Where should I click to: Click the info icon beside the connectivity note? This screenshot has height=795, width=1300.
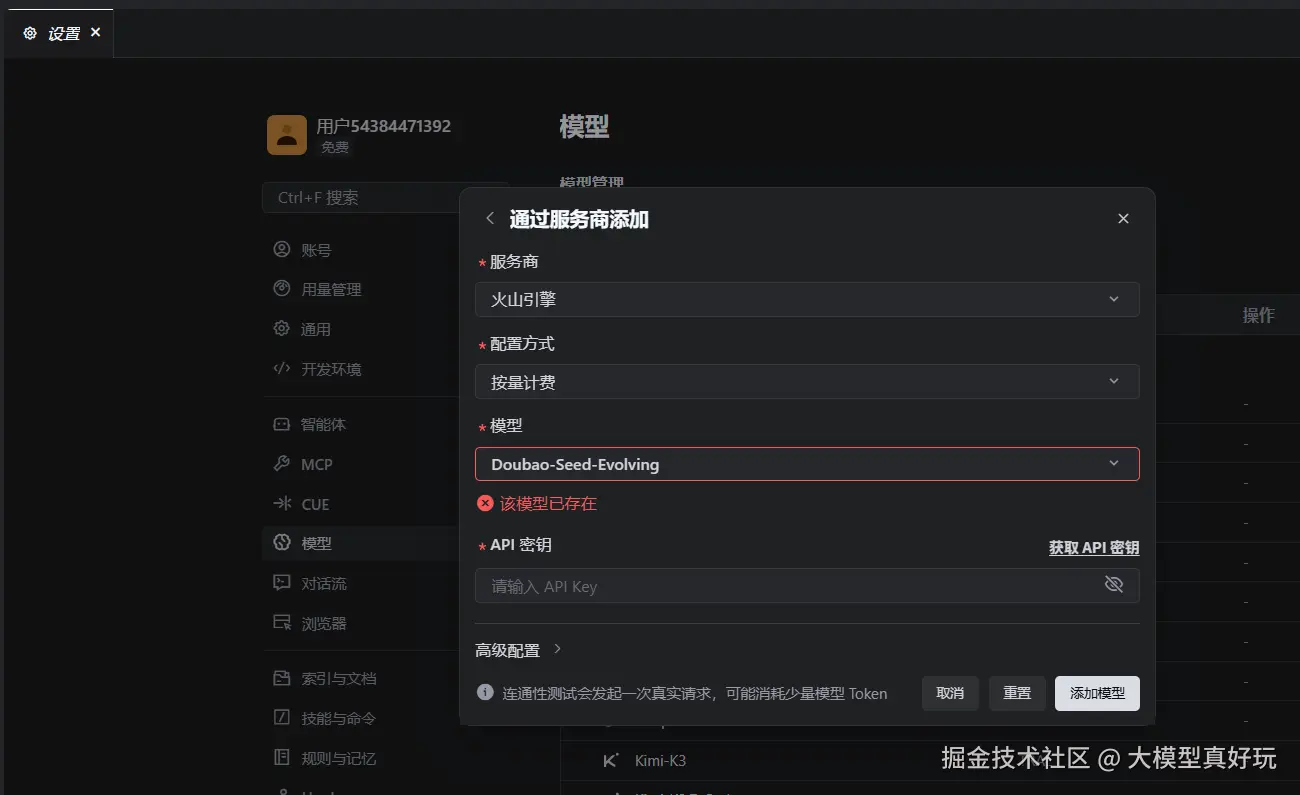click(x=485, y=692)
